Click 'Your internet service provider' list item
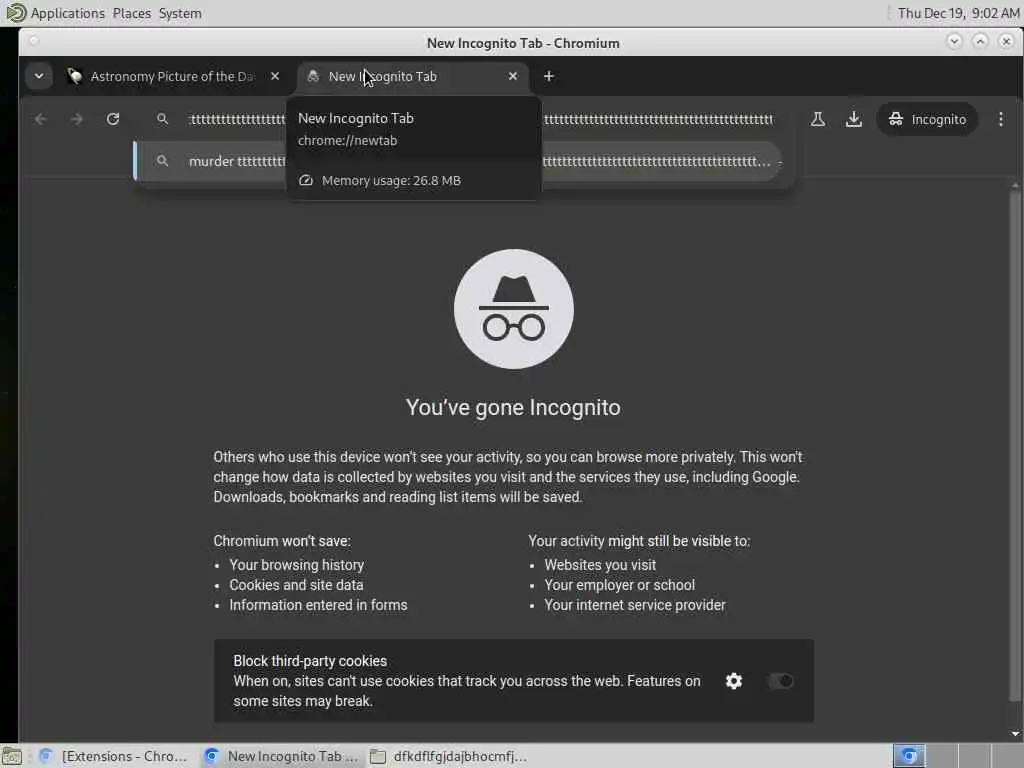1024x768 pixels. [635, 605]
